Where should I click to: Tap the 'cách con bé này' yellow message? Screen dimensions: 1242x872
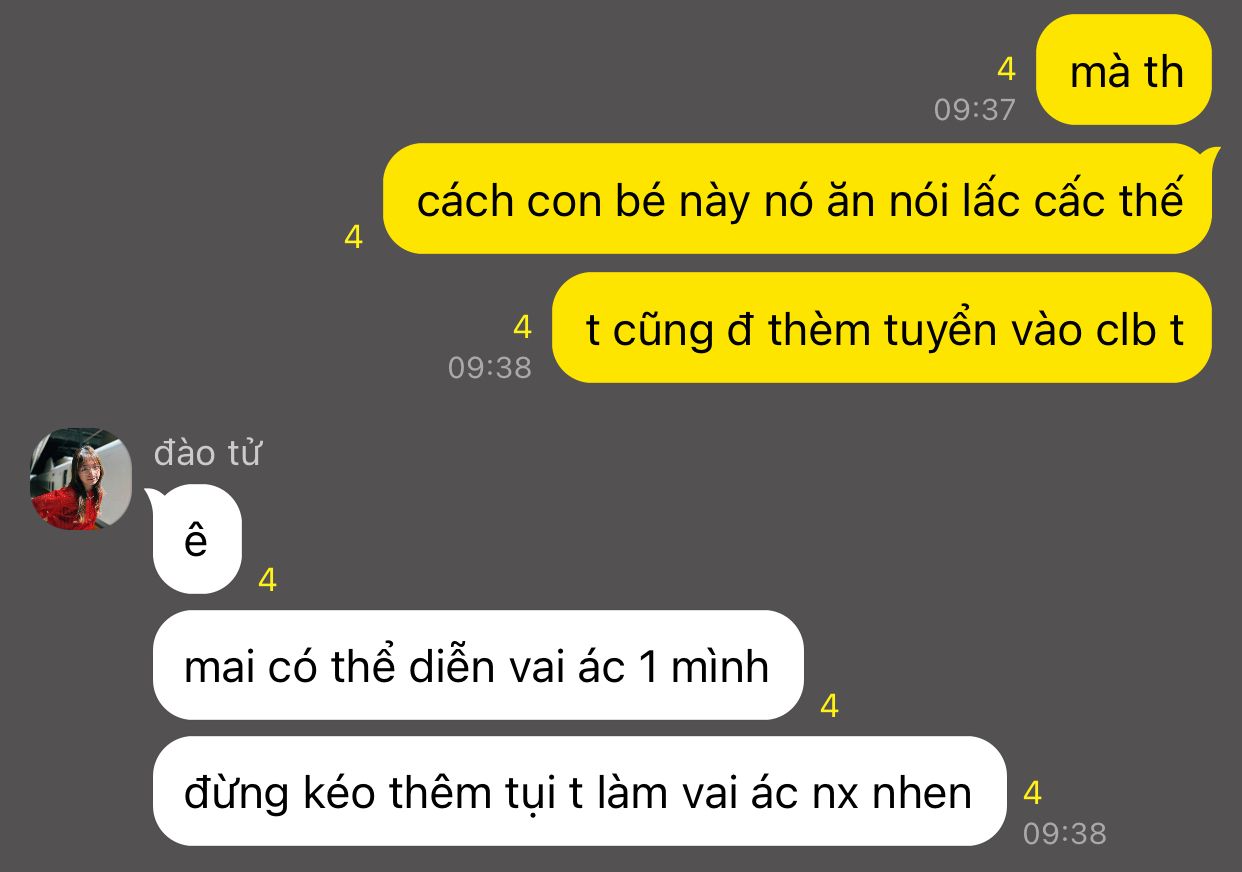pyautogui.click(x=798, y=199)
